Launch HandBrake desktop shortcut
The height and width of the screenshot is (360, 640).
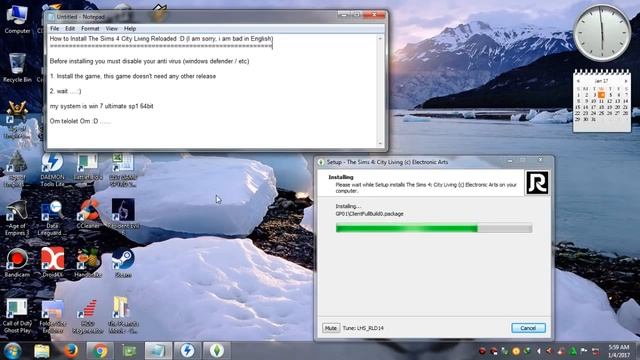(x=88, y=263)
